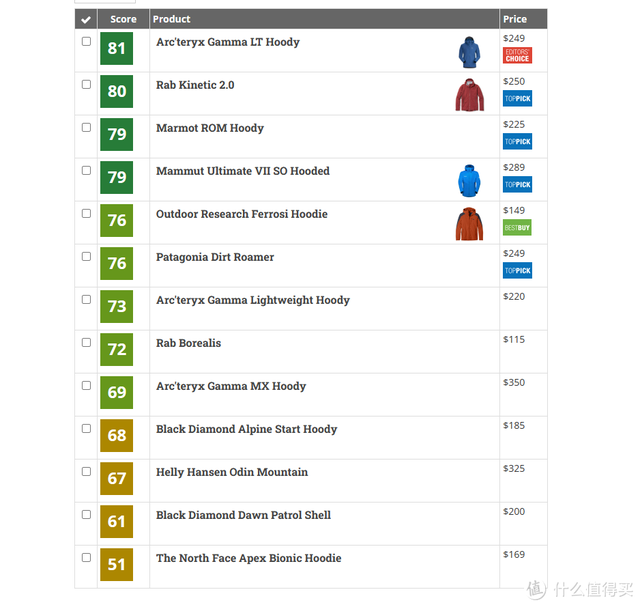Sort by the Score column header
Image resolution: width=640 pixels, height=607 pixels.
pos(123,19)
